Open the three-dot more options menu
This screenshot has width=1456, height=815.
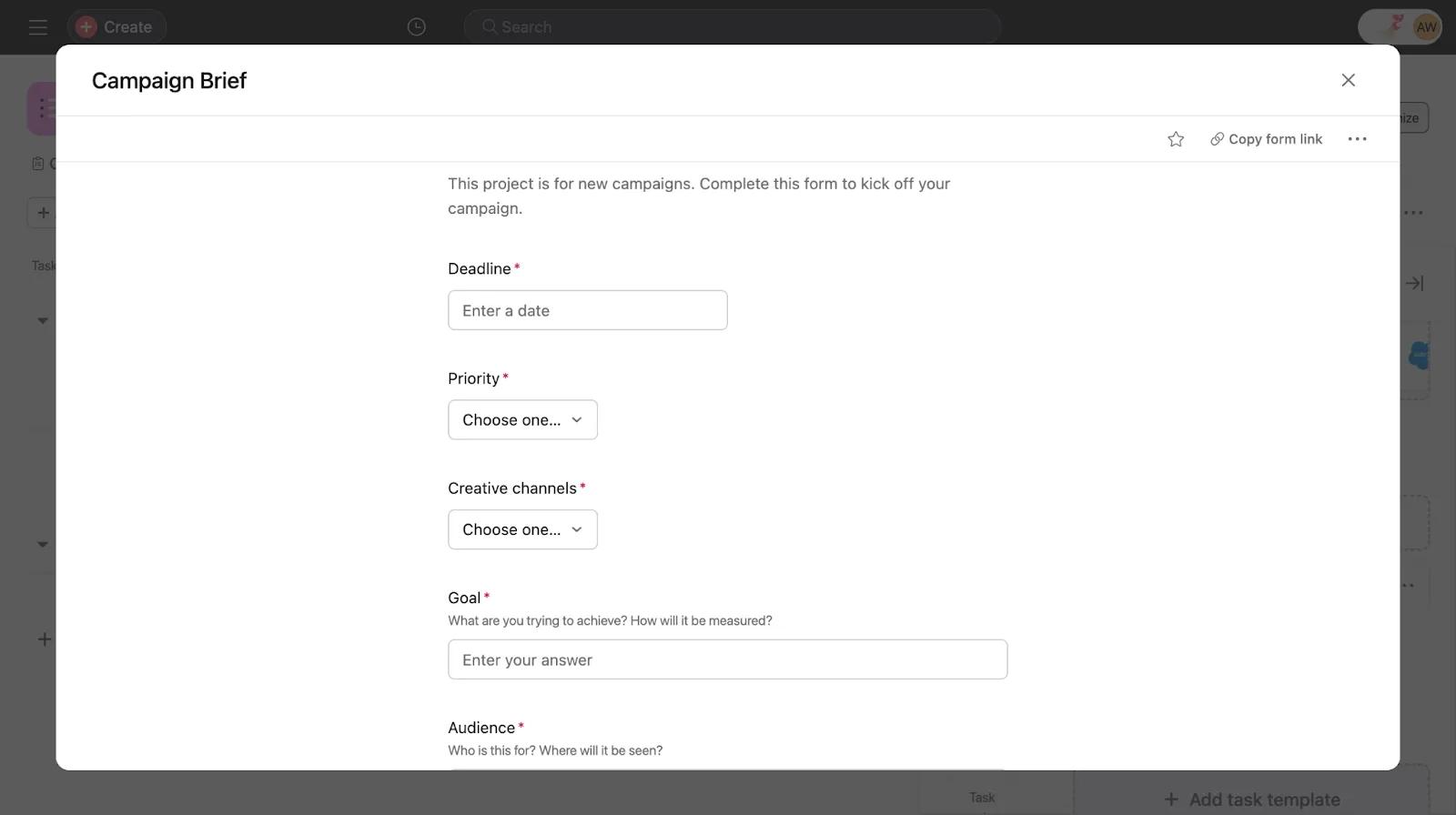point(1357,139)
